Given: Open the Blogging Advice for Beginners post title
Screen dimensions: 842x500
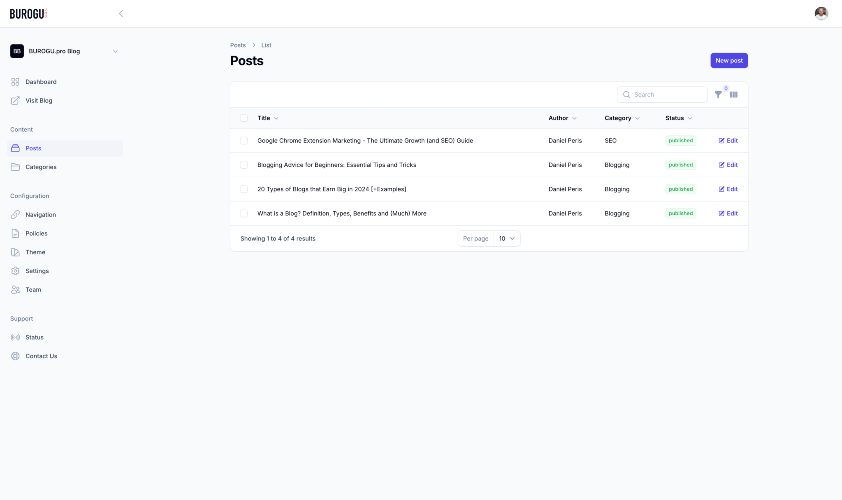Looking at the screenshot, I should coord(337,165).
